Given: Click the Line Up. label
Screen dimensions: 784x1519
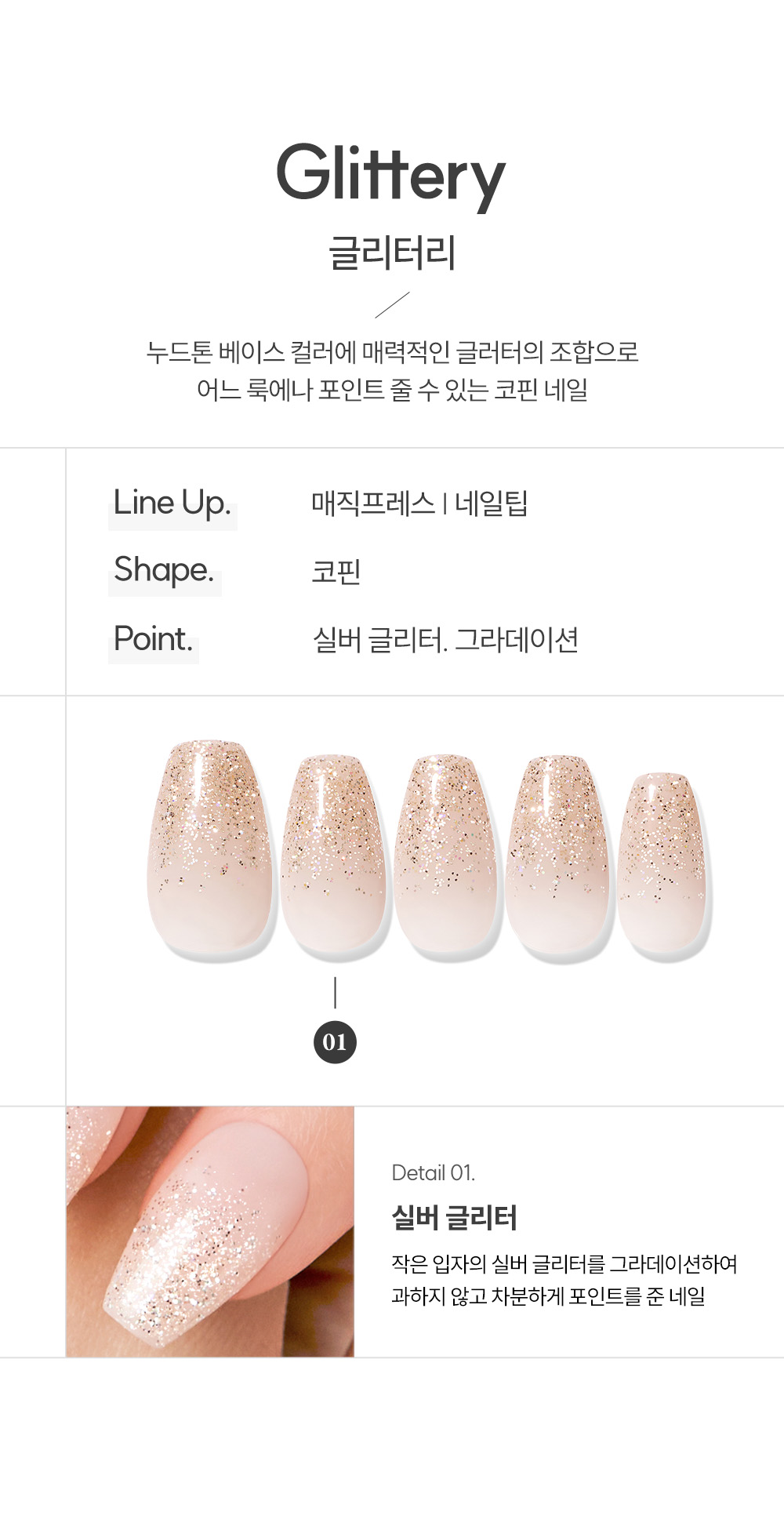Looking at the screenshot, I should pos(172,503).
